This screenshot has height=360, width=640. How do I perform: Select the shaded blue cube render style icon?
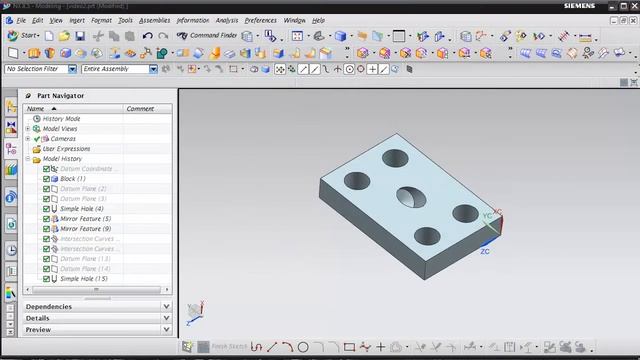(340, 36)
